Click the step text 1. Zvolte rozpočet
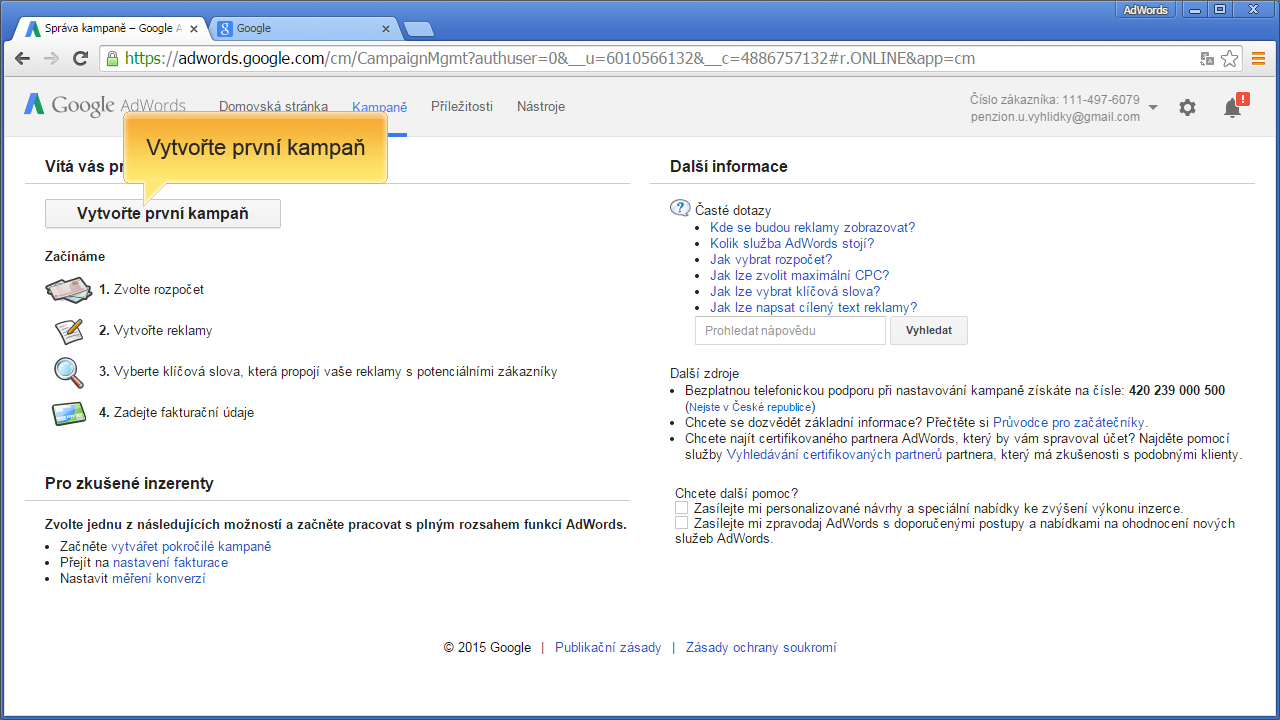The width and height of the screenshot is (1280, 720). tap(151, 289)
